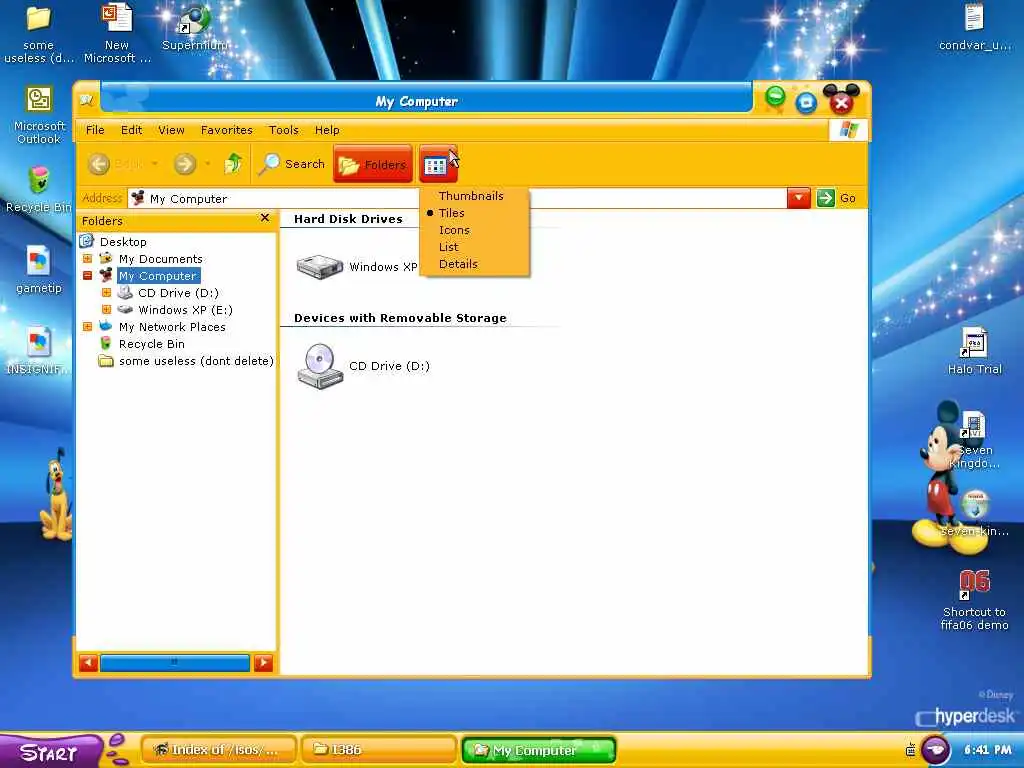The image size is (1024, 768).
Task: Click the Views toolbar button
Action: pos(438,165)
